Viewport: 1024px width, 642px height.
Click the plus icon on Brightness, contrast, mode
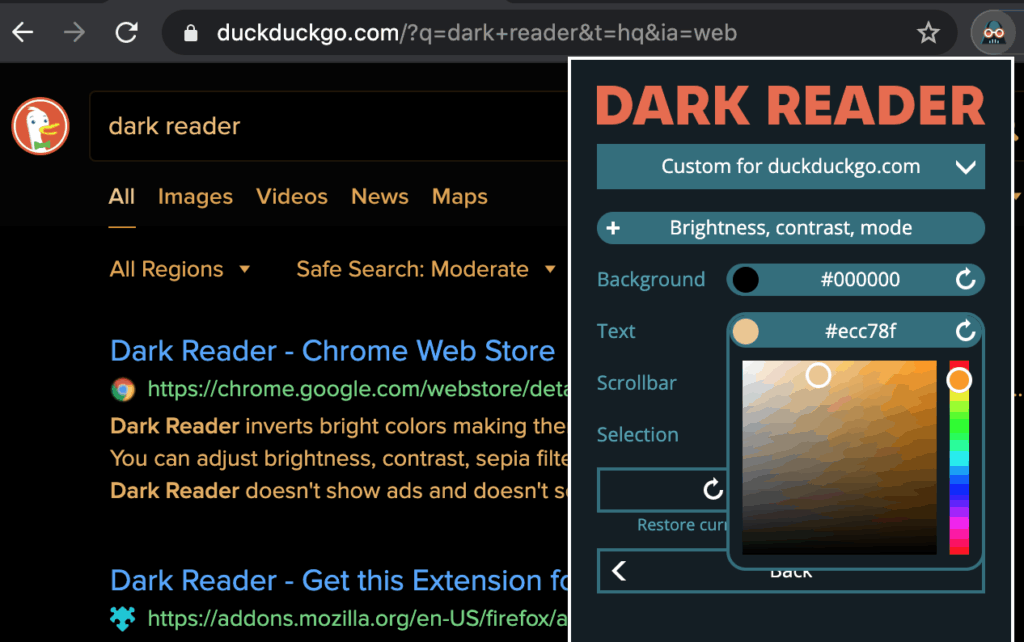(613, 228)
